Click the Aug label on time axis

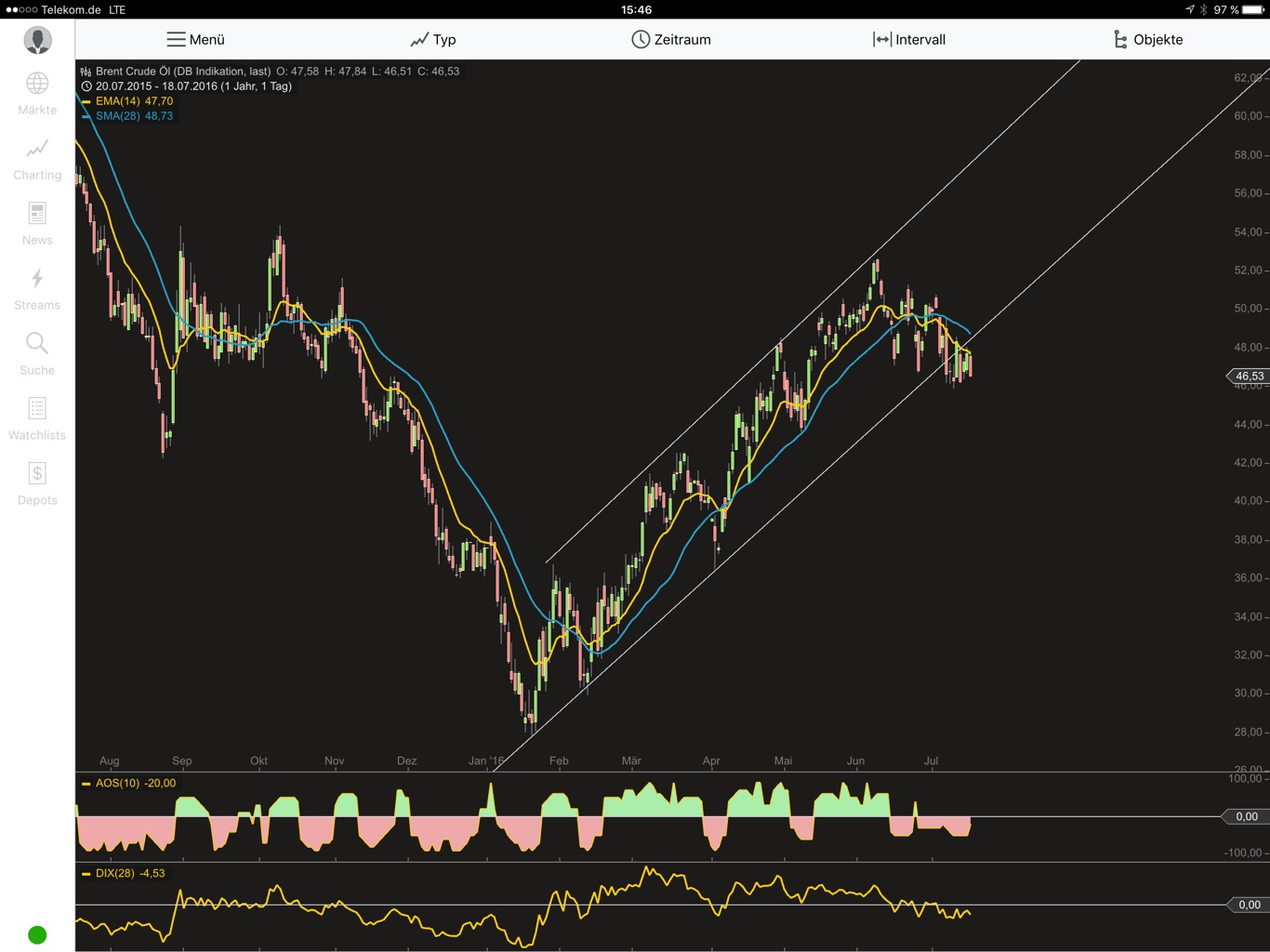pos(110,760)
